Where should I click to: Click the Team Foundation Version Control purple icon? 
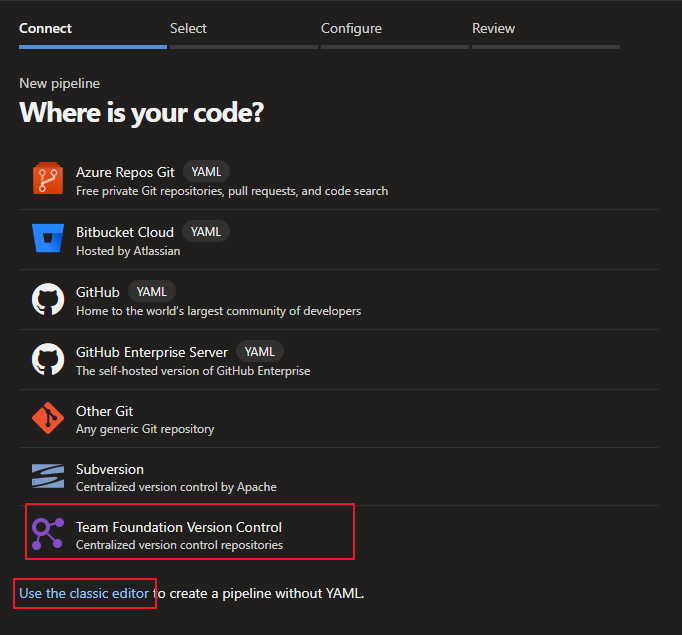(x=48, y=534)
